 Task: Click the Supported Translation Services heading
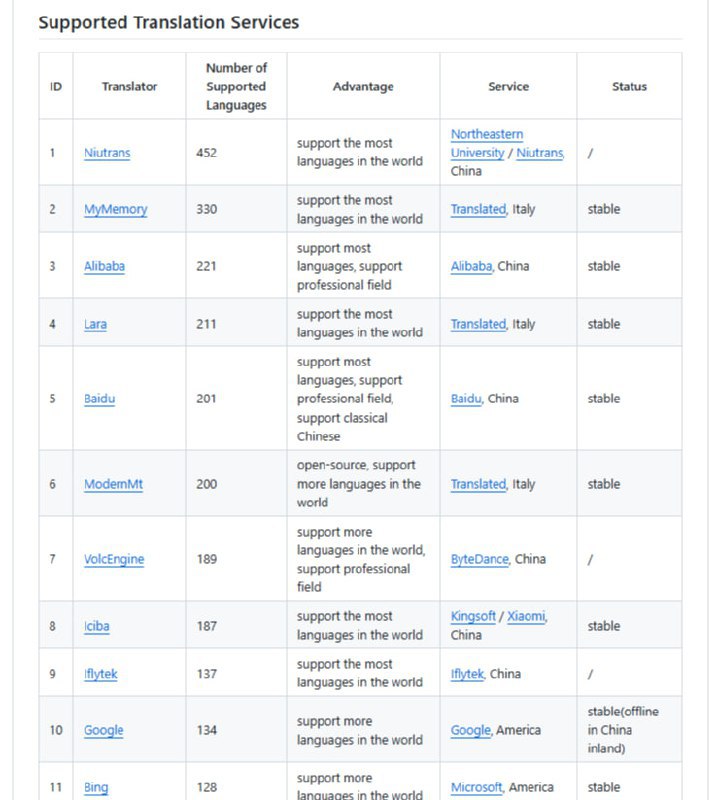168,22
